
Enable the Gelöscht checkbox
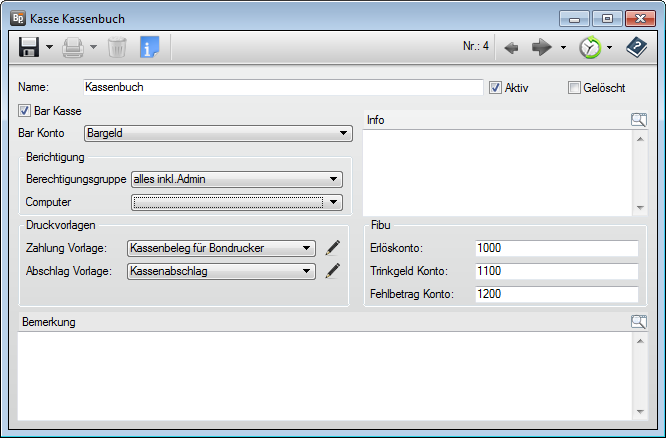tap(574, 88)
